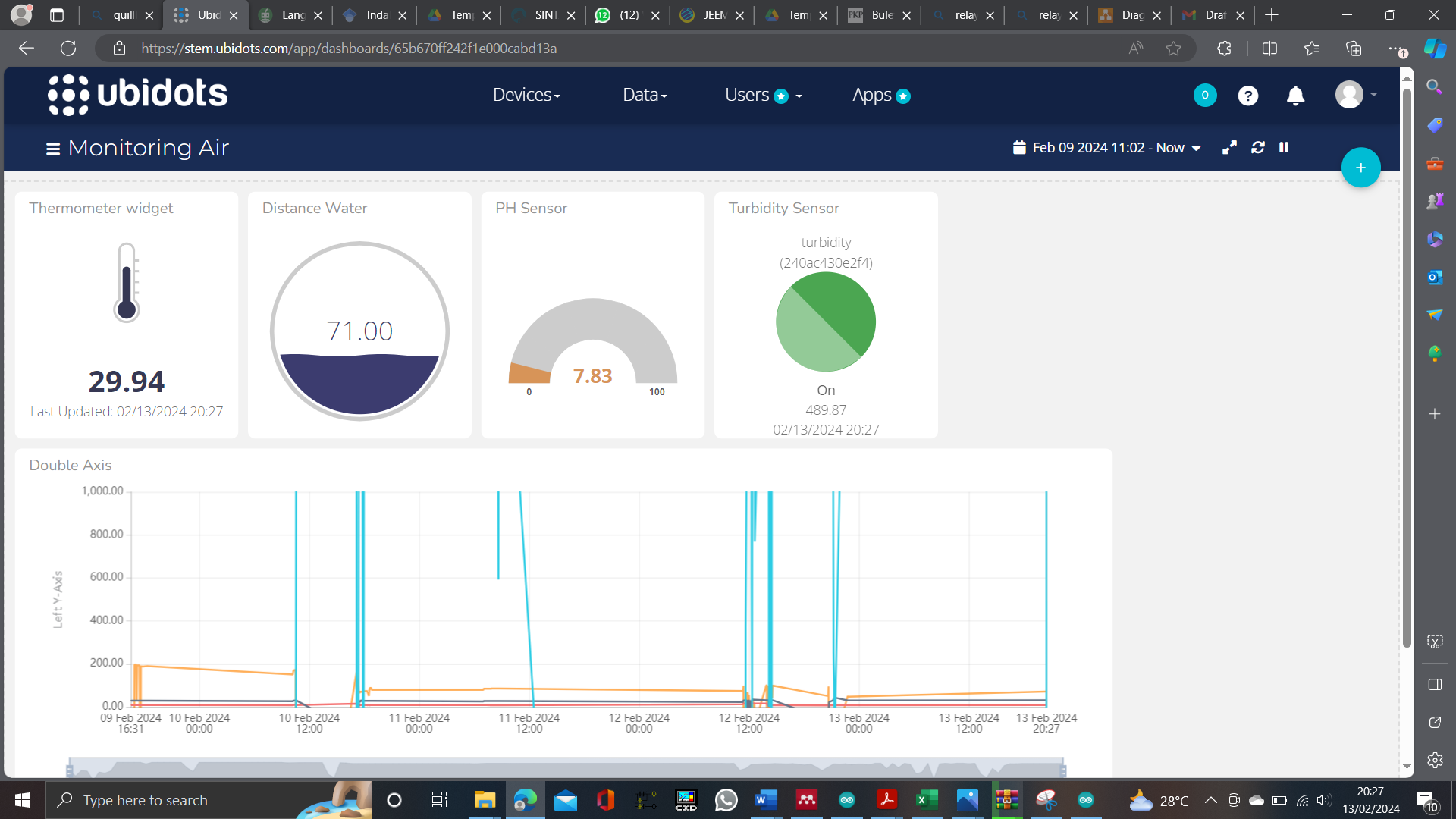Open WhatsApp from the taskbar

(726, 800)
